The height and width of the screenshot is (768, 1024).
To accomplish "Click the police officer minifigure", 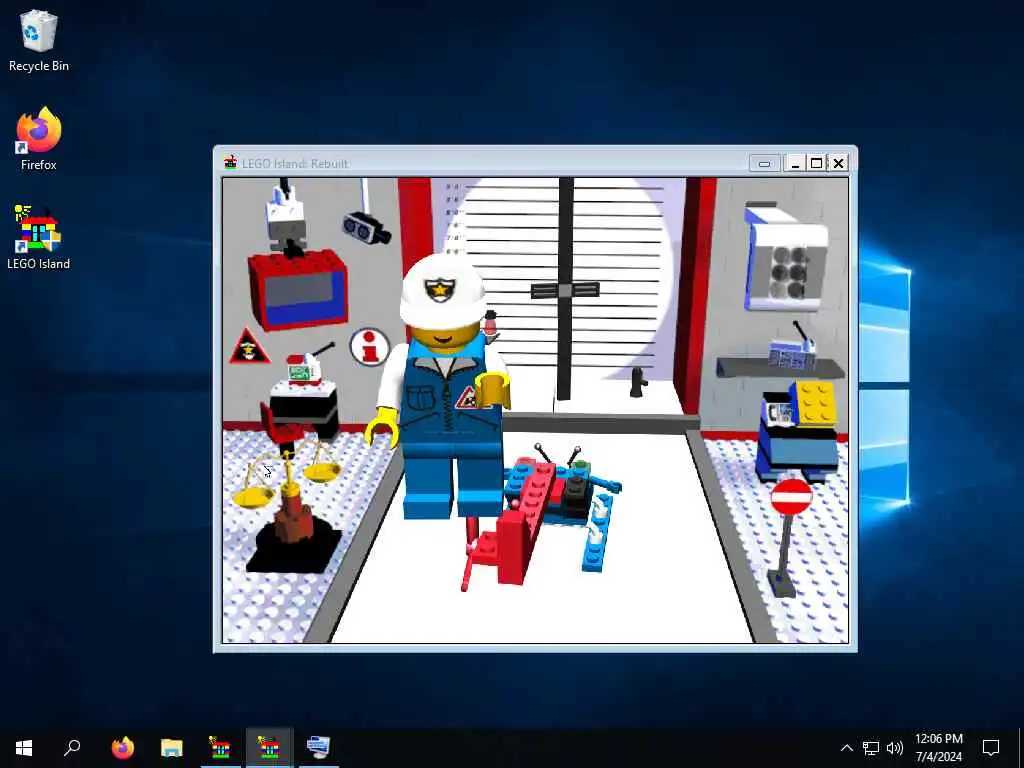I will click(444, 385).
